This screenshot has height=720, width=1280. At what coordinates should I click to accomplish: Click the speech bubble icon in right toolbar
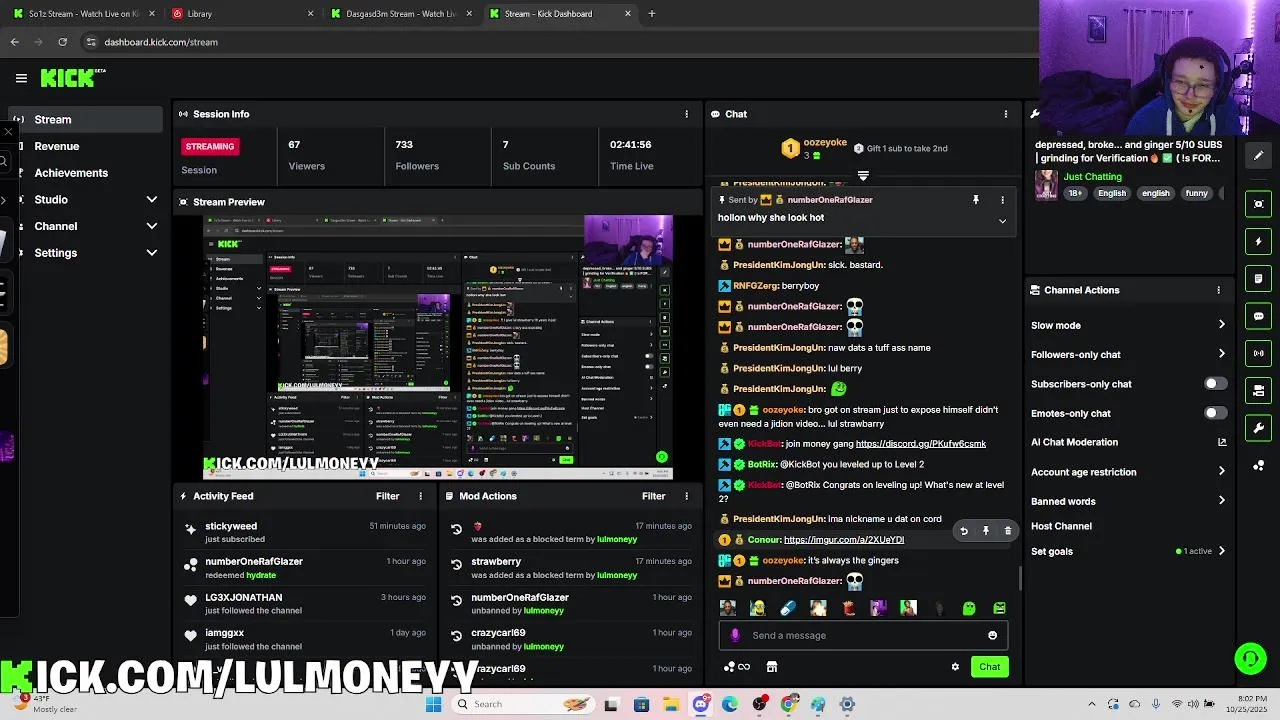coord(1258,316)
